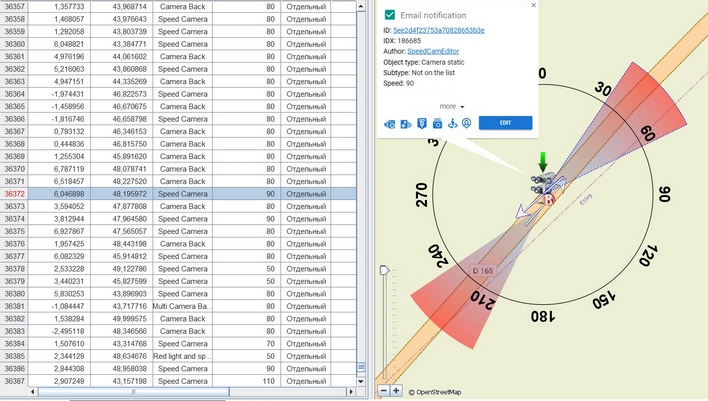Open the street view person icon
Viewport: 708px width, 401px height.
[452, 123]
